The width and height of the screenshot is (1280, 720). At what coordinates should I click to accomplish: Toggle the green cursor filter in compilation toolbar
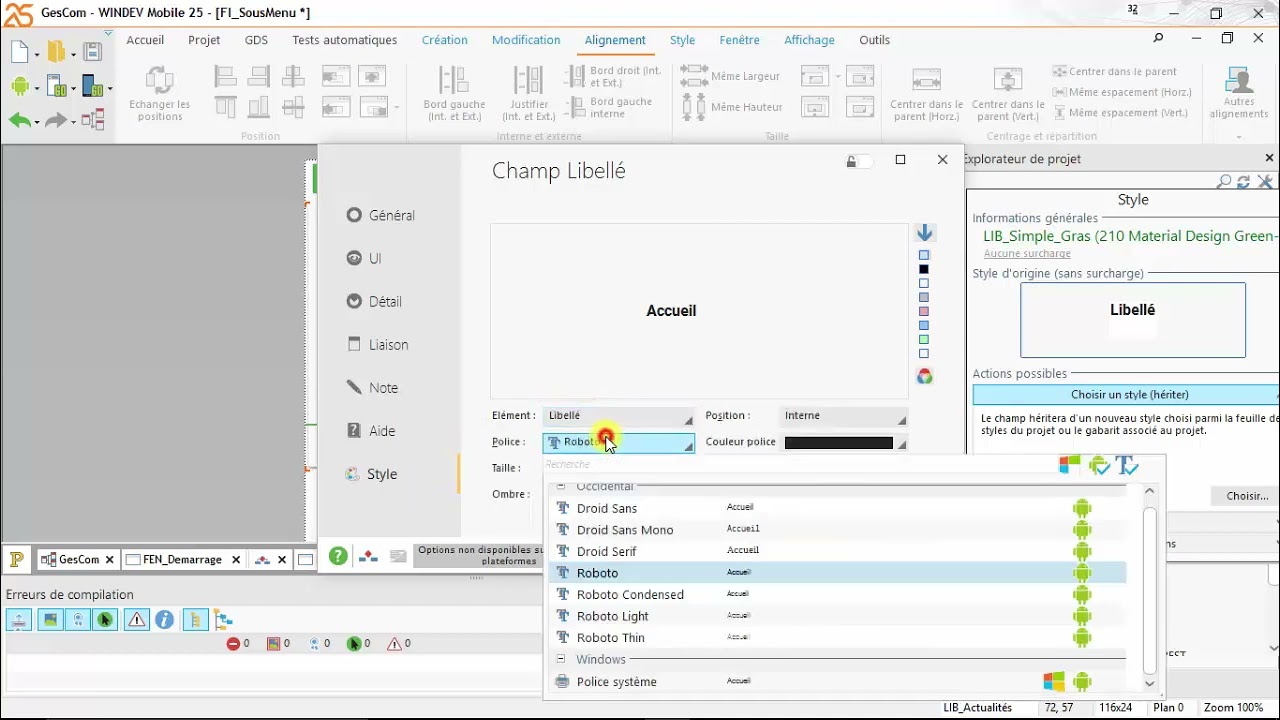coord(105,620)
